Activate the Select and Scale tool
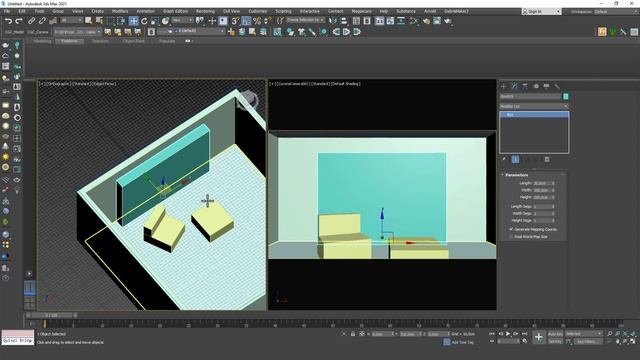 (155, 20)
